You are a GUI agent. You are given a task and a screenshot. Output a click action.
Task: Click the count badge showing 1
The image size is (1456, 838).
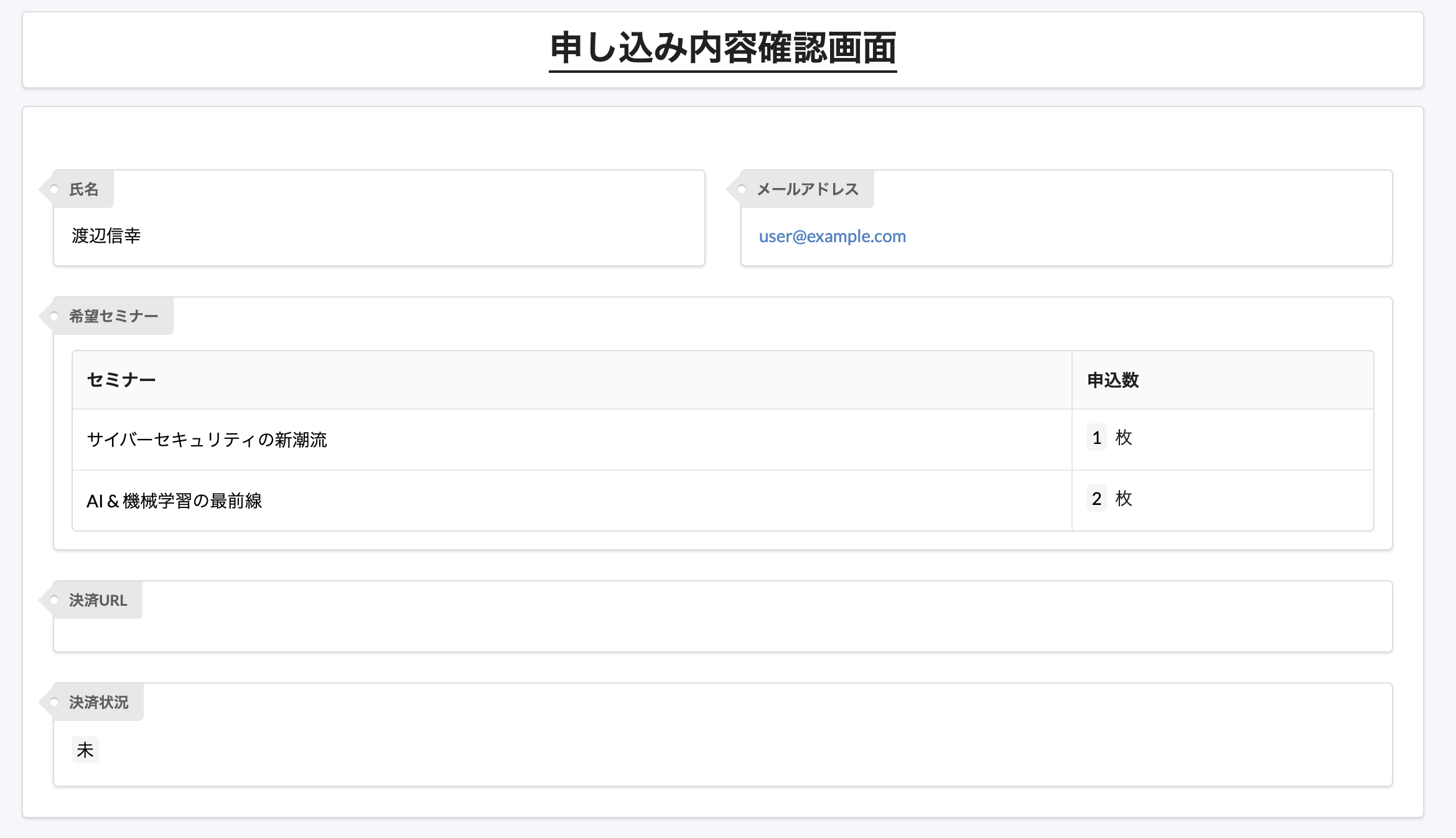[x=1096, y=438]
